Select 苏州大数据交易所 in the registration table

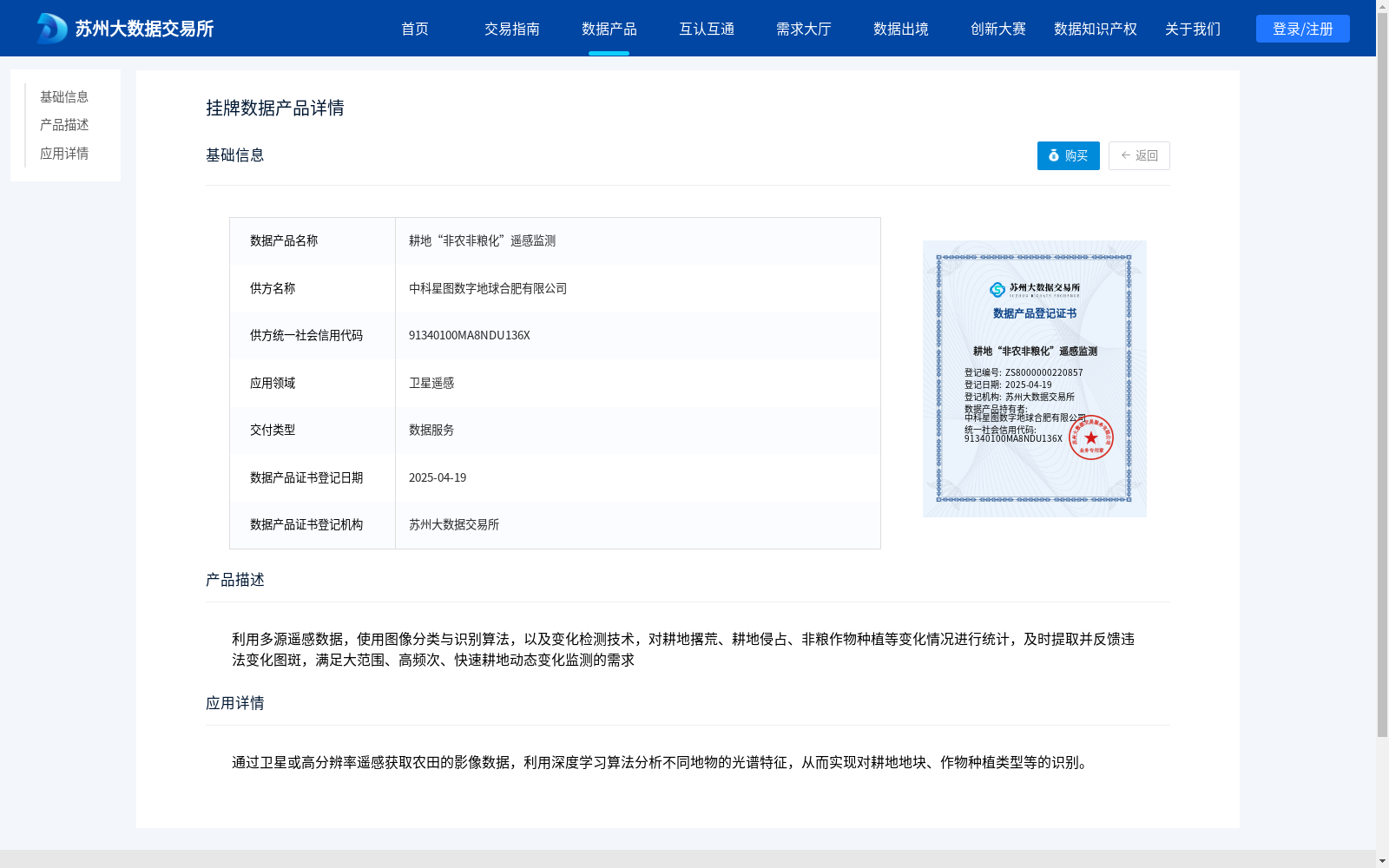(x=454, y=524)
